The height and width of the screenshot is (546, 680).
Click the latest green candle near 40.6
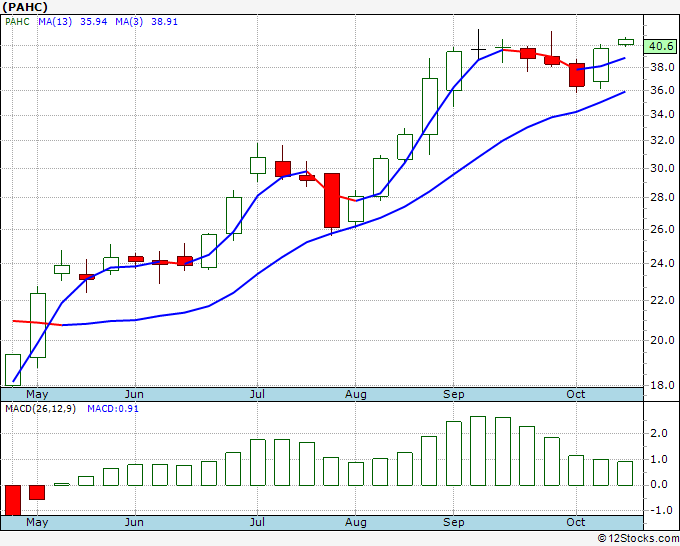[x=626, y=42]
